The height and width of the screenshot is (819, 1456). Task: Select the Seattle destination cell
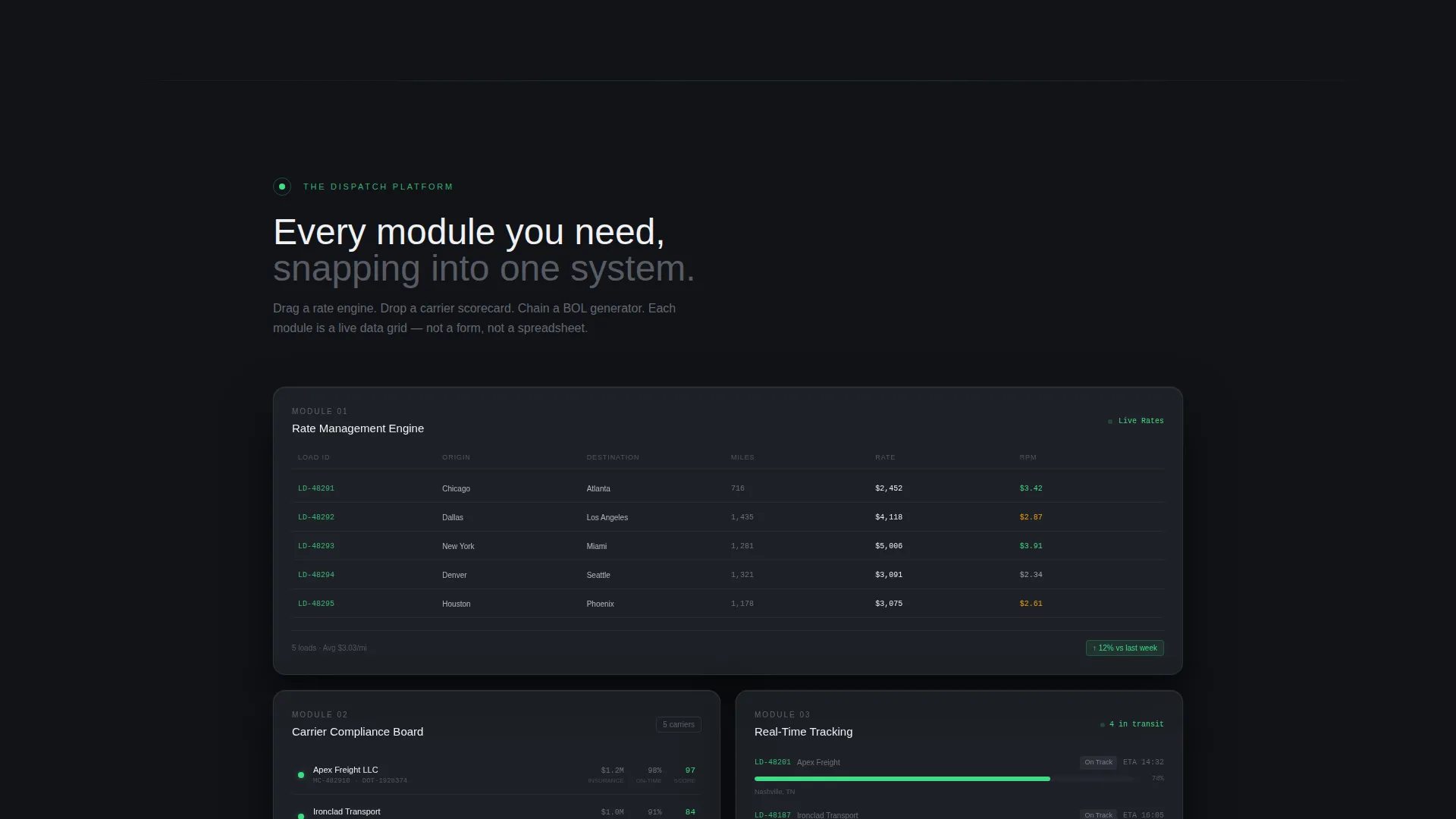pos(598,576)
